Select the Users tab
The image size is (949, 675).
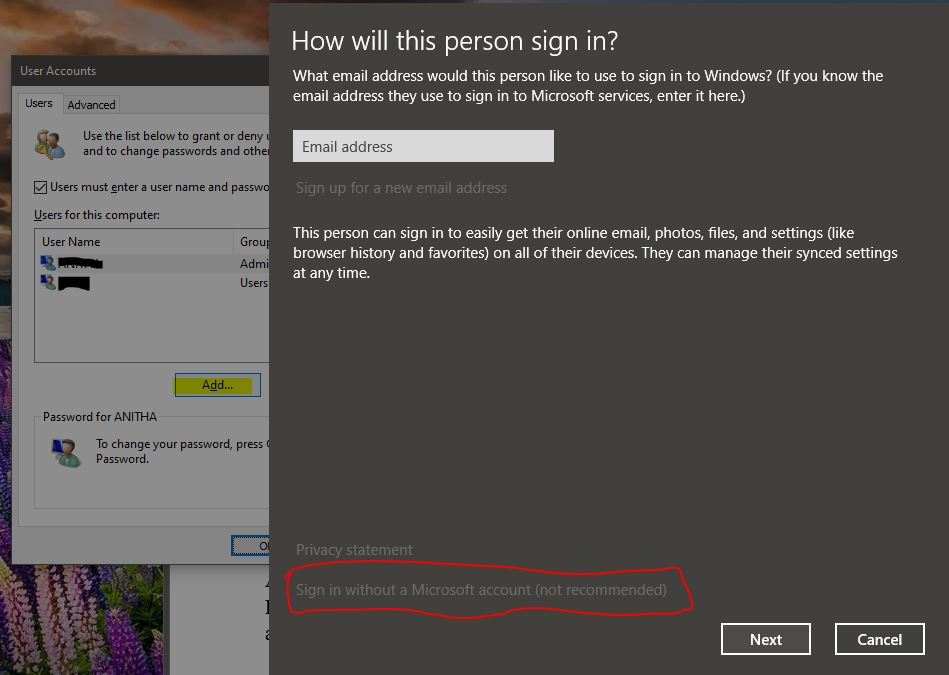click(39, 102)
